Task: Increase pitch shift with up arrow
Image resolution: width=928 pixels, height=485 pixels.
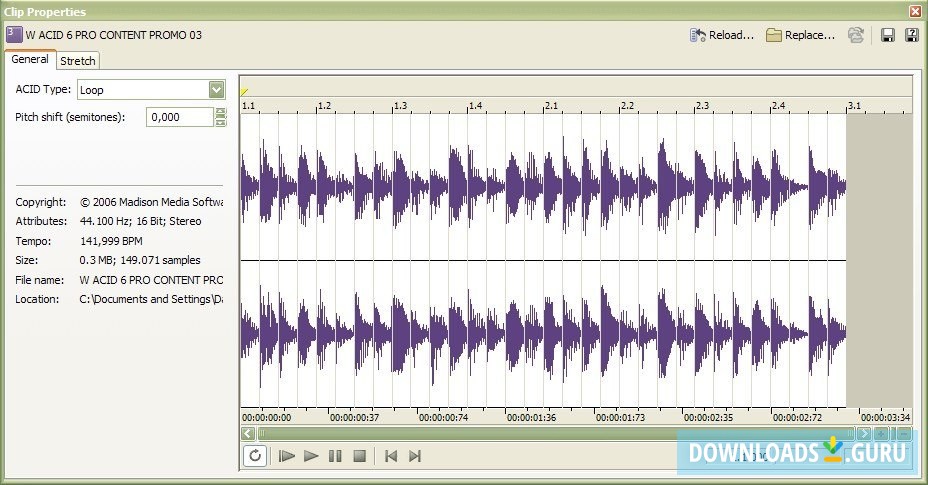Action: (x=221, y=112)
